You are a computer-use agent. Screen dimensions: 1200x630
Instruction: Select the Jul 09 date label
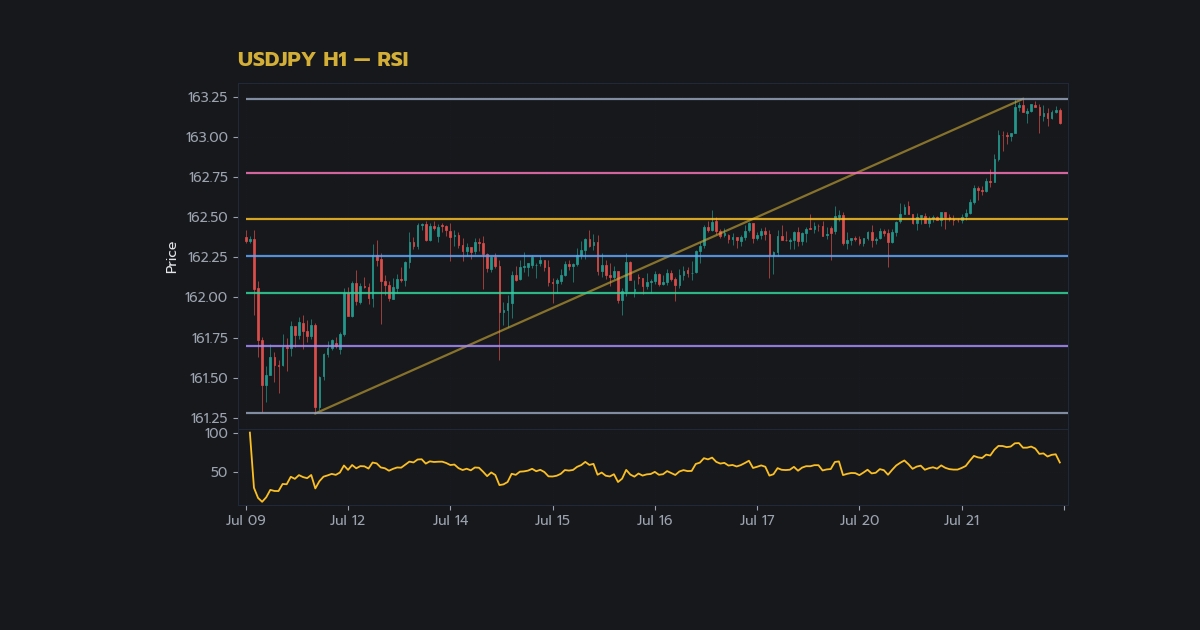(x=245, y=520)
